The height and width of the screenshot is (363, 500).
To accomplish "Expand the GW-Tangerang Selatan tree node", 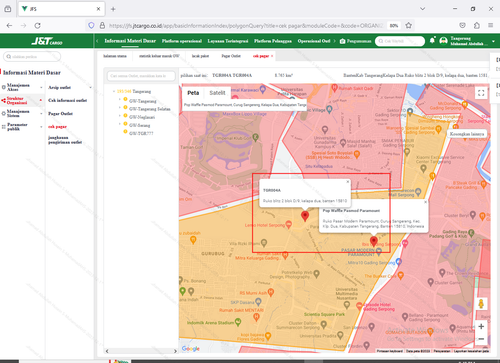I will click(119, 107).
